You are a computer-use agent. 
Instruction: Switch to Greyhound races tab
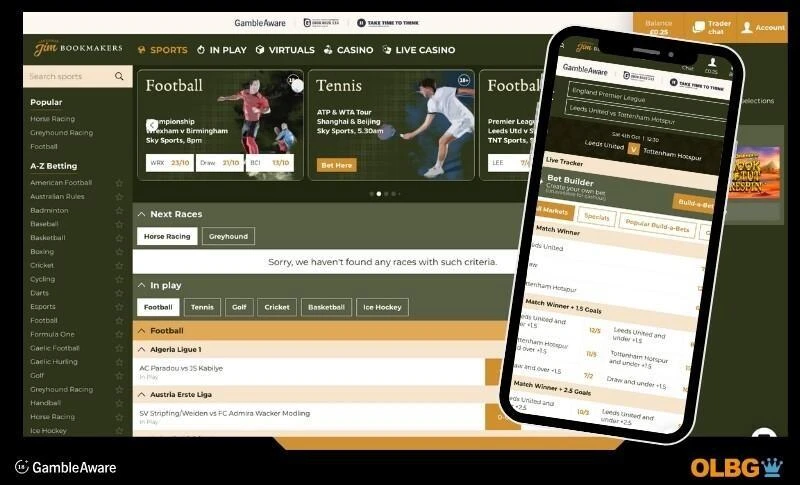point(228,237)
